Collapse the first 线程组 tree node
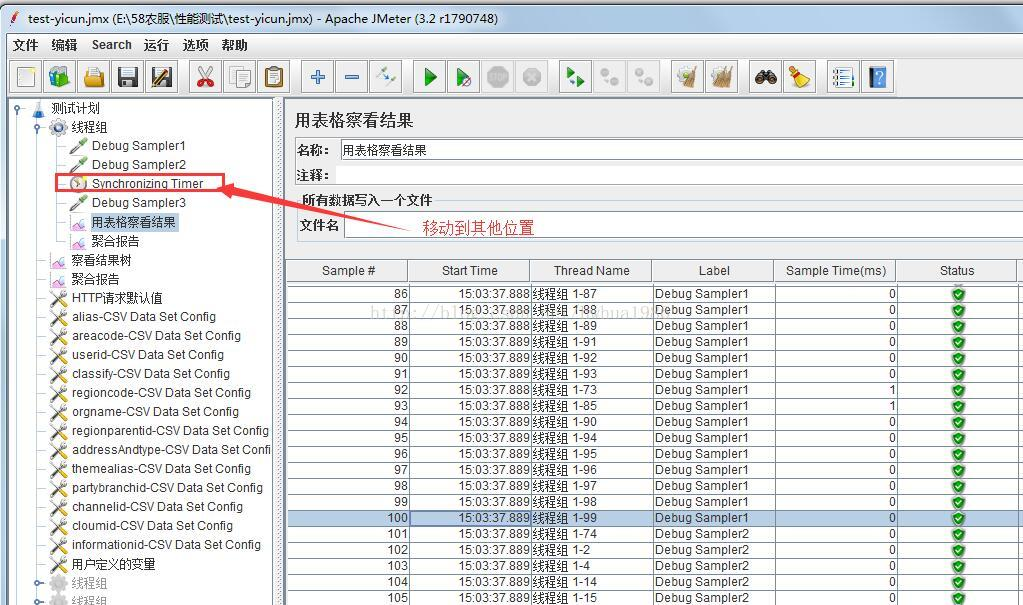This screenshot has width=1023, height=605. click(37, 128)
